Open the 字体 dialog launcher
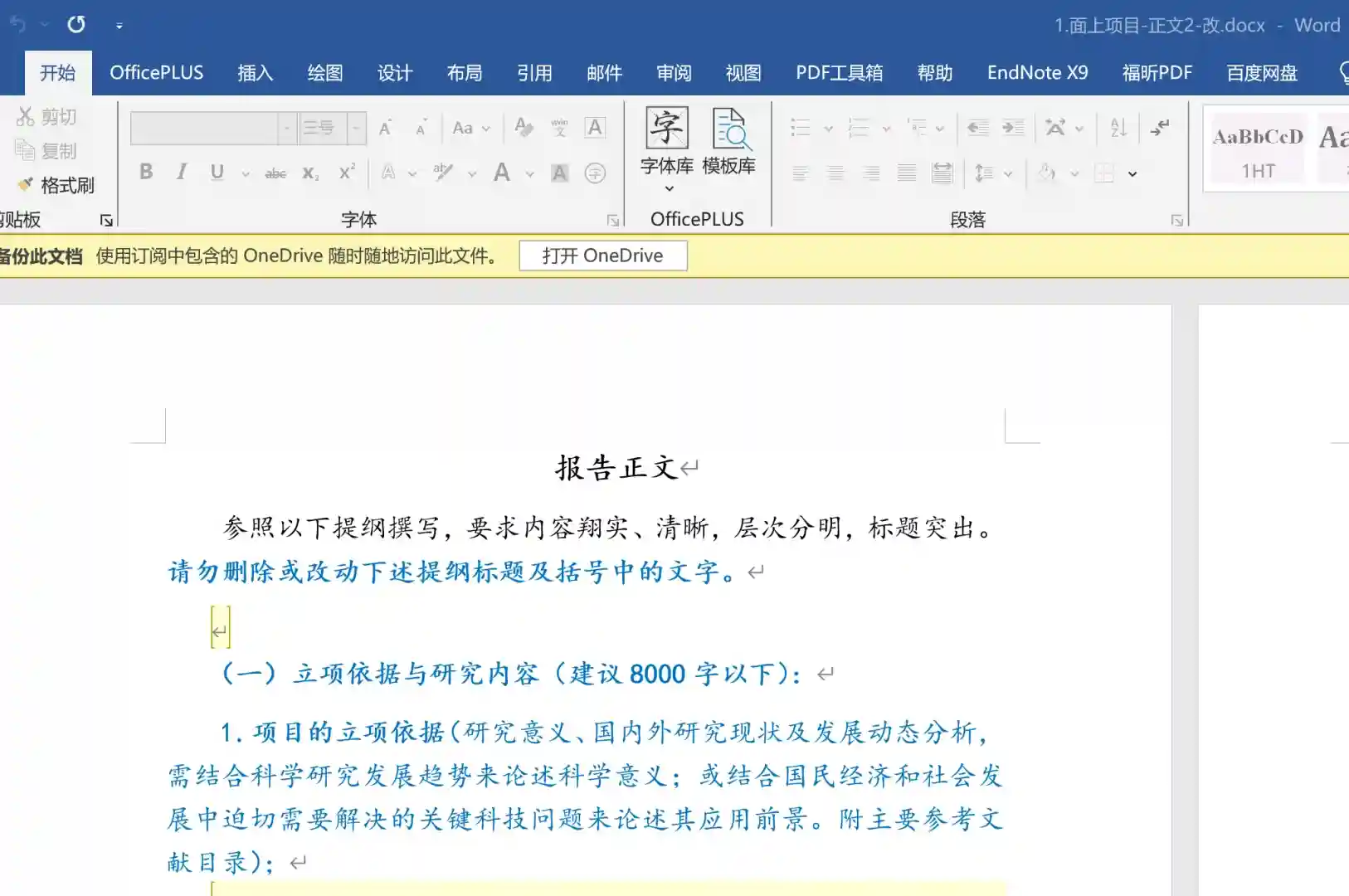The image size is (1349, 896). (x=613, y=220)
